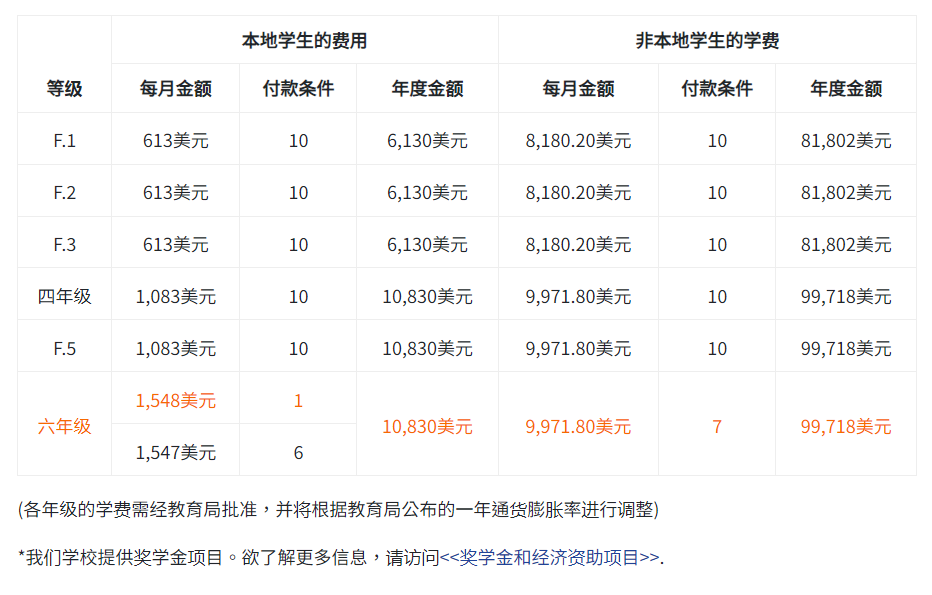The width and height of the screenshot is (932, 595).
Task: Click the note about 教育局批准 tuition adjustment
Action: pyautogui.click(x=338, y=509)
